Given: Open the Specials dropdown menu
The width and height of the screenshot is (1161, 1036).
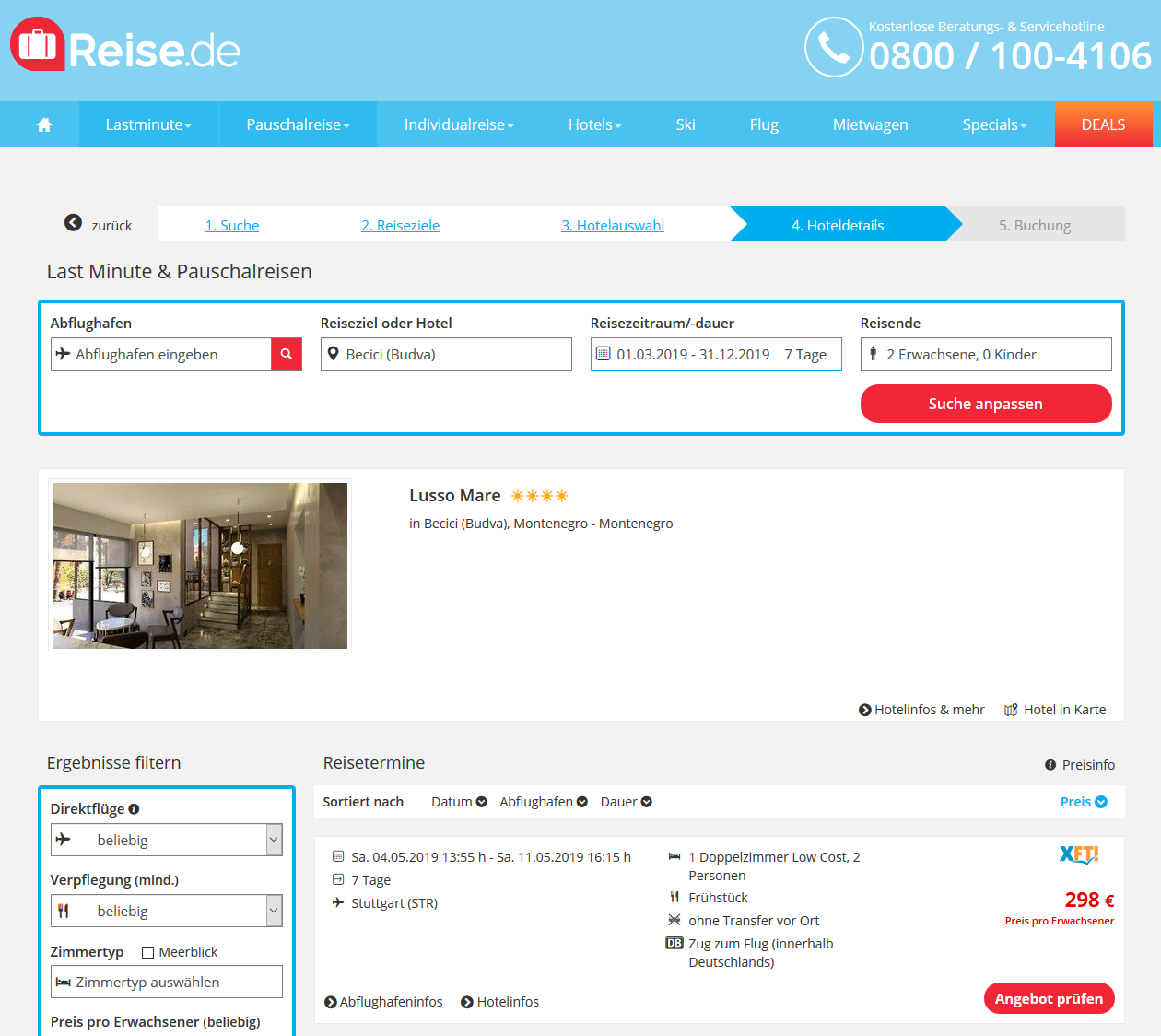Looking at the screenshot, I should click(x=994, y=124).
